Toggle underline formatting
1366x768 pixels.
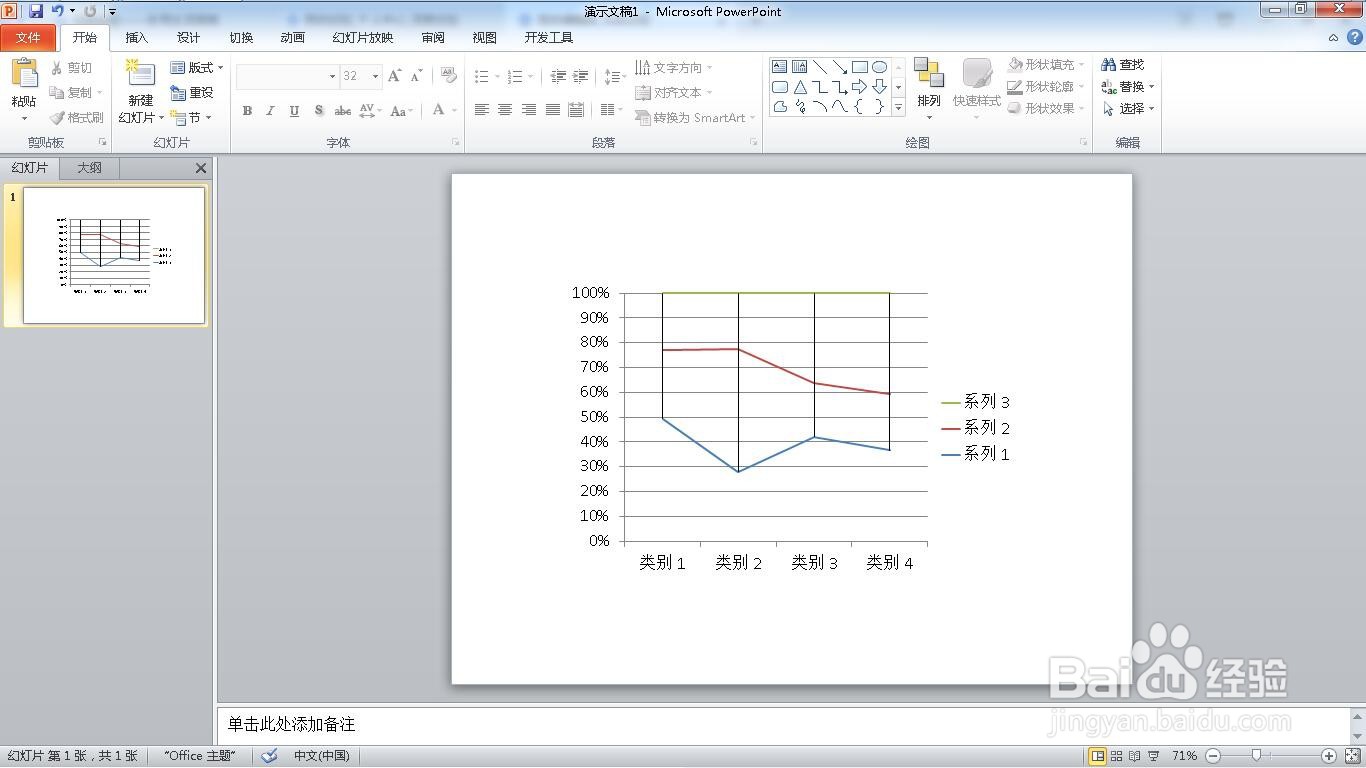pyautogui.click(x=294, y=111)
